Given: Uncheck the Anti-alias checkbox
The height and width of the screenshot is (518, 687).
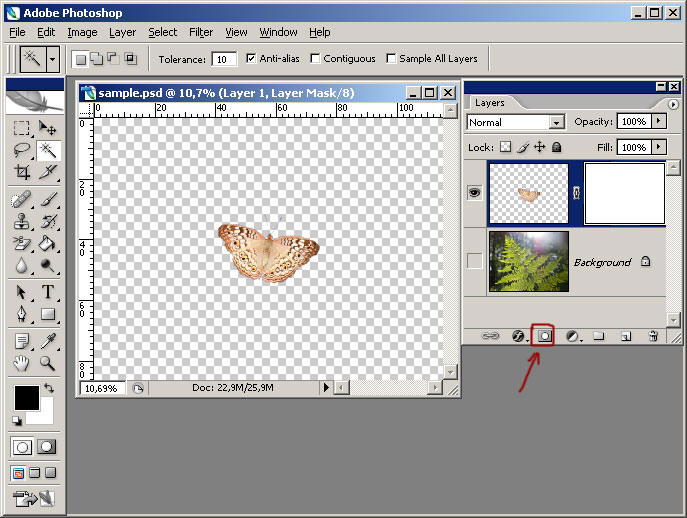Looking at the screenshot, I should pyautogui.click(x=251, y=59).
